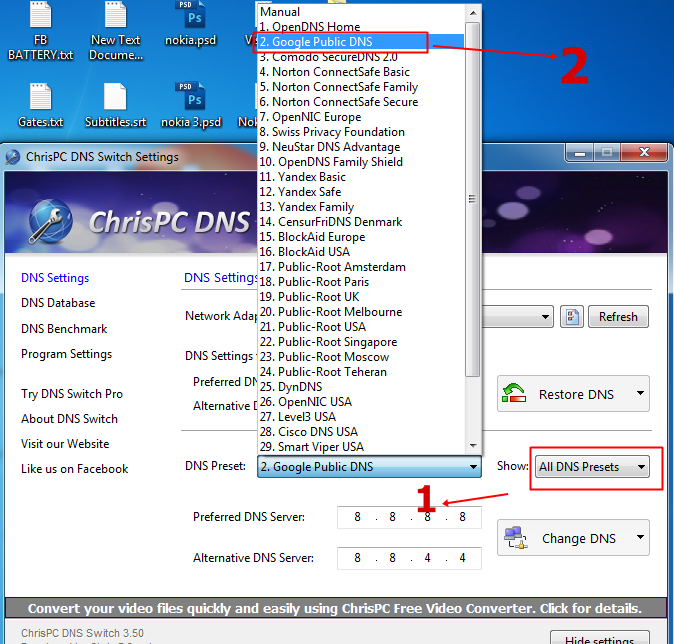Click the Change DNS computers icon
This screenshot has height=644, width=674.
click(515, 537)
